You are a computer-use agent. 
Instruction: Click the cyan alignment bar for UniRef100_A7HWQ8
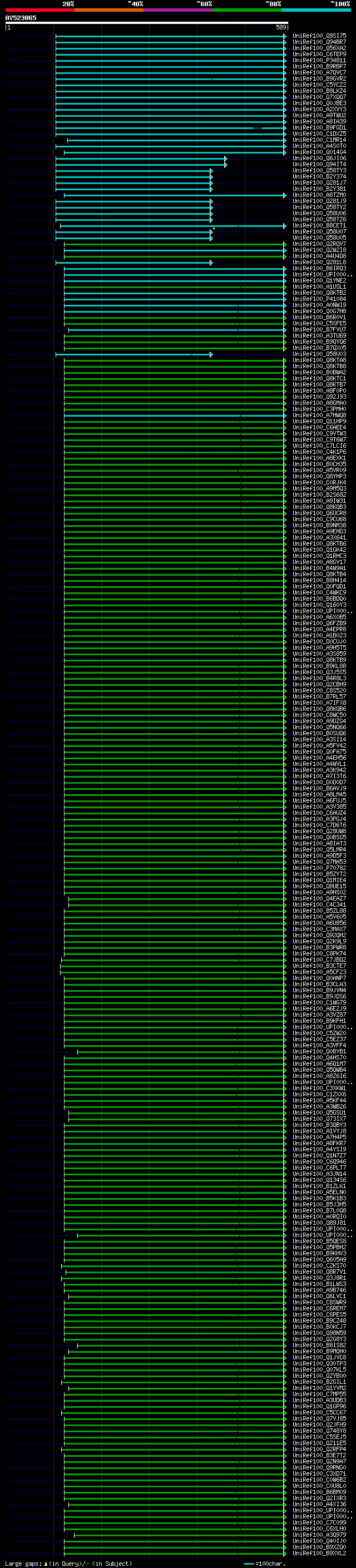(175, 415)
